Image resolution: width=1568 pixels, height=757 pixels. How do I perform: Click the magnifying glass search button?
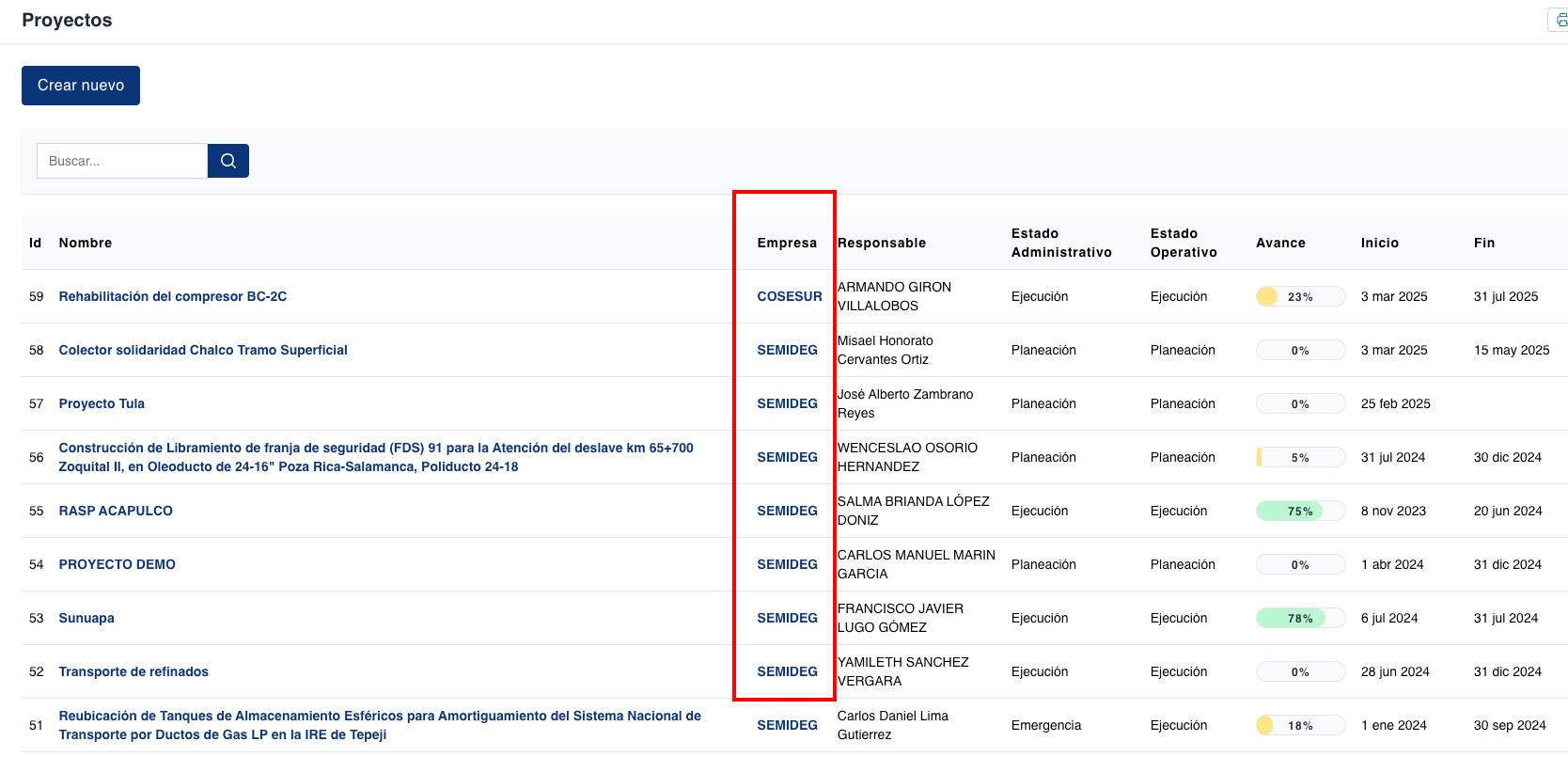point(227,161)
